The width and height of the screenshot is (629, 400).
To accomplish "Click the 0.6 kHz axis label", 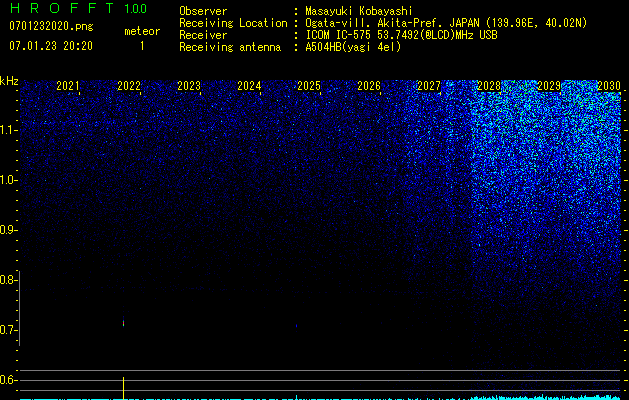I will point(6,380).
